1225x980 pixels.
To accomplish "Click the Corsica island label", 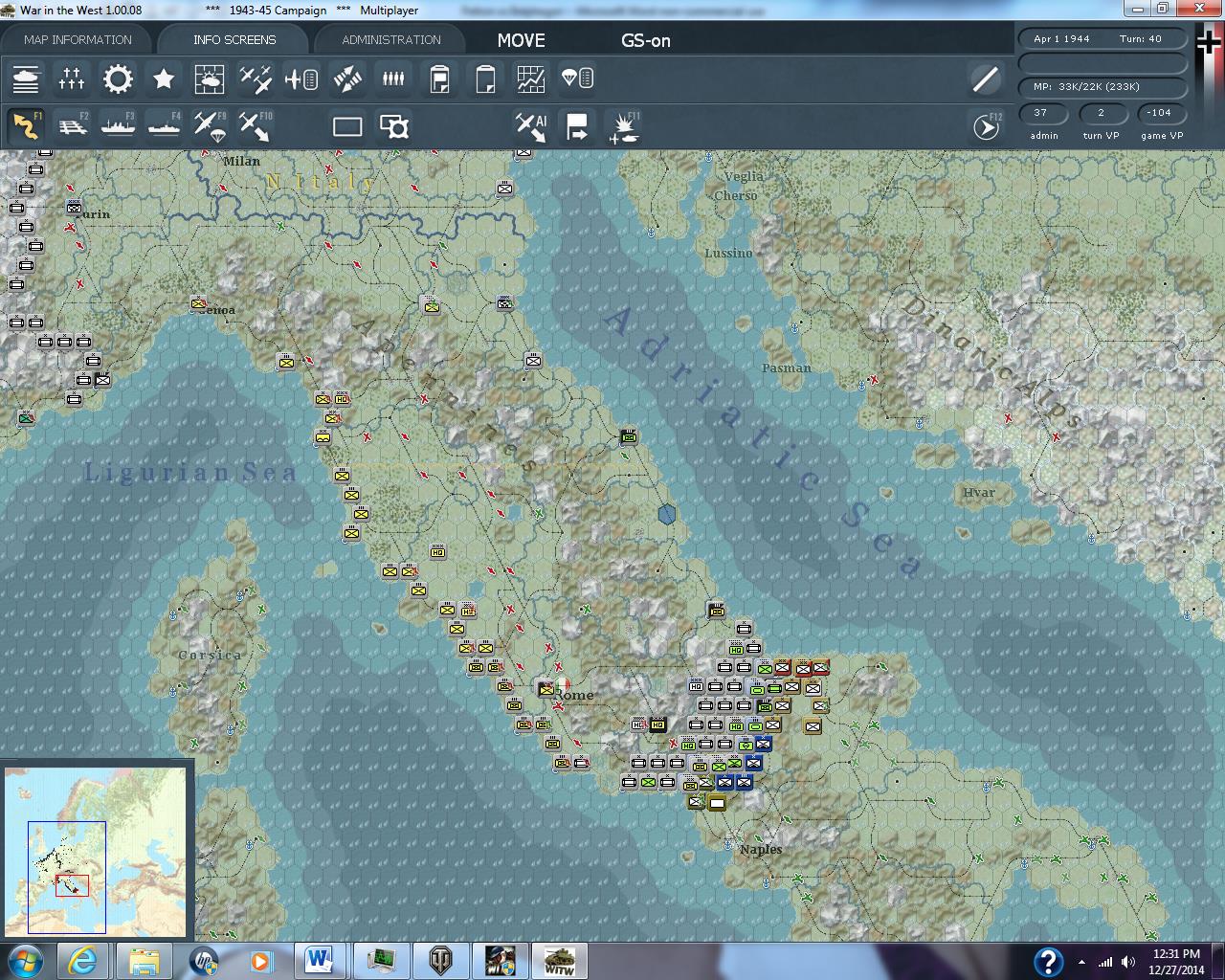I will pyautogui.click(x=210, y=655).
